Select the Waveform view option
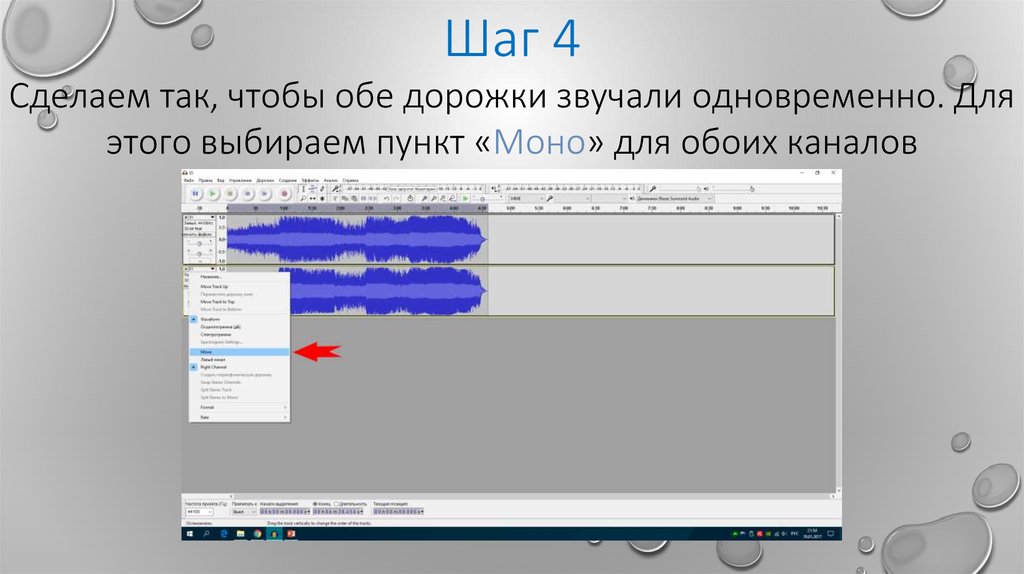 click(239, 319)
